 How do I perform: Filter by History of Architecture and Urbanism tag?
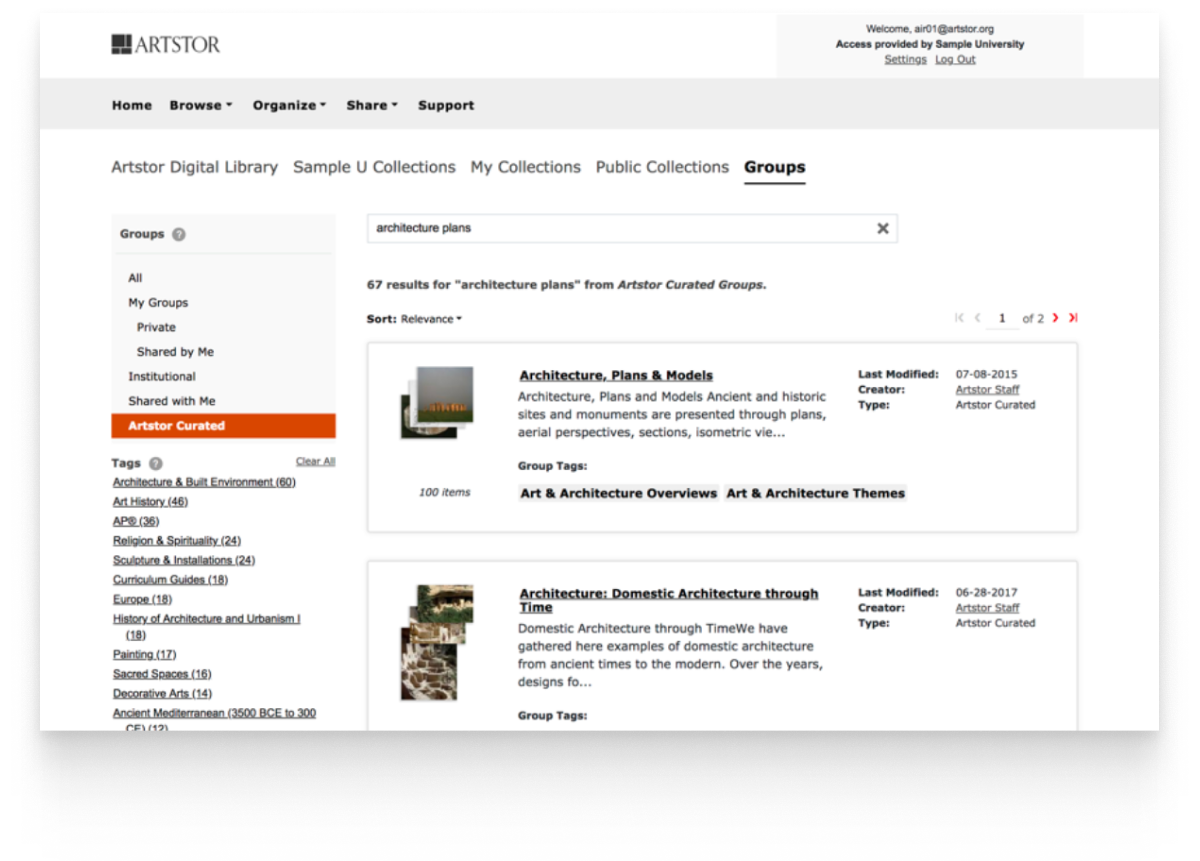click(x=207, y=626)
